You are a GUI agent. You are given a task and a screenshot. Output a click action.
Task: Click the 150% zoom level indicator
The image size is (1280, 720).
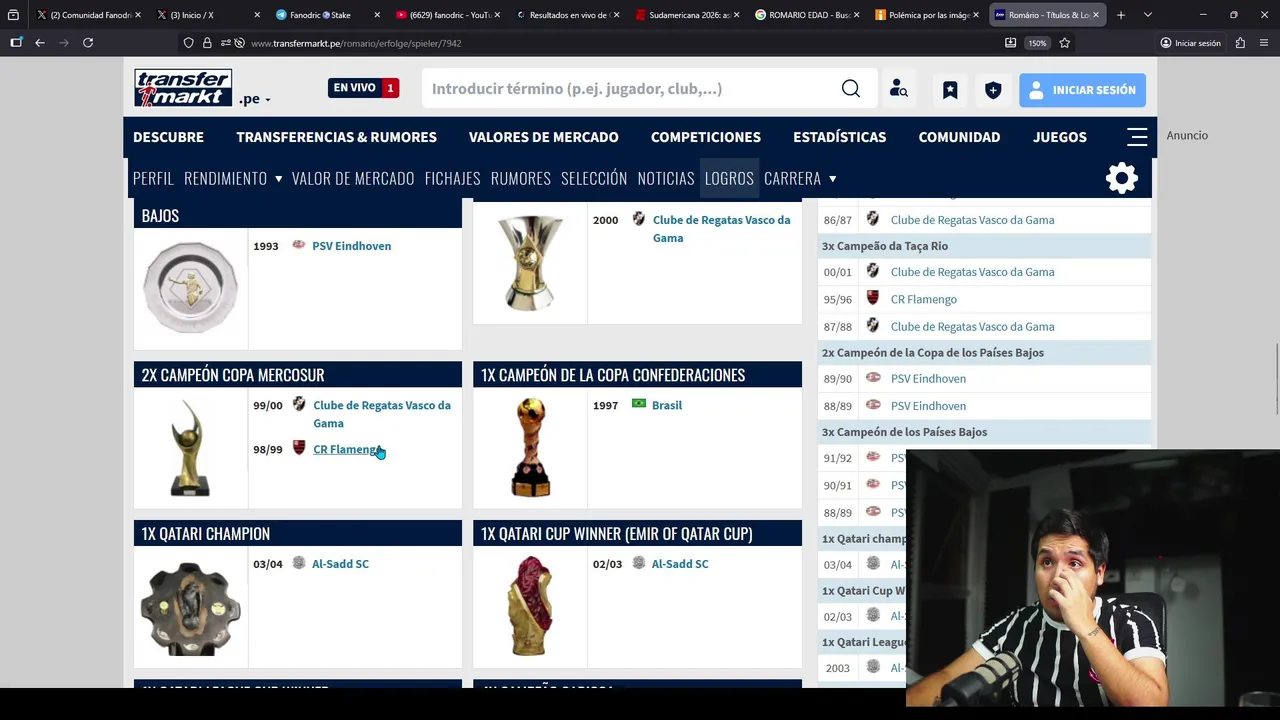point(1037,43)
